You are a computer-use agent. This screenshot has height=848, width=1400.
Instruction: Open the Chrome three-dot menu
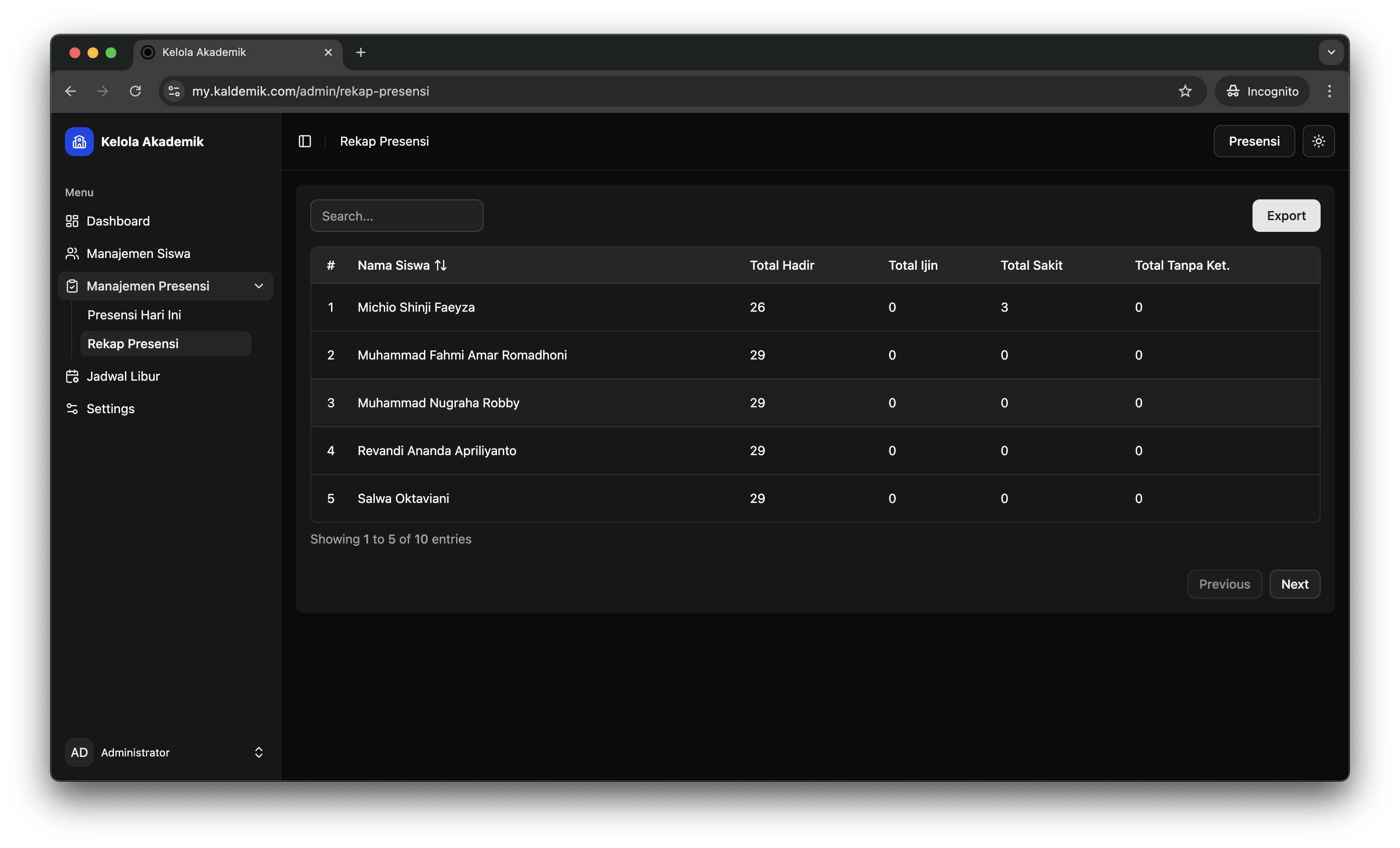1329,91
